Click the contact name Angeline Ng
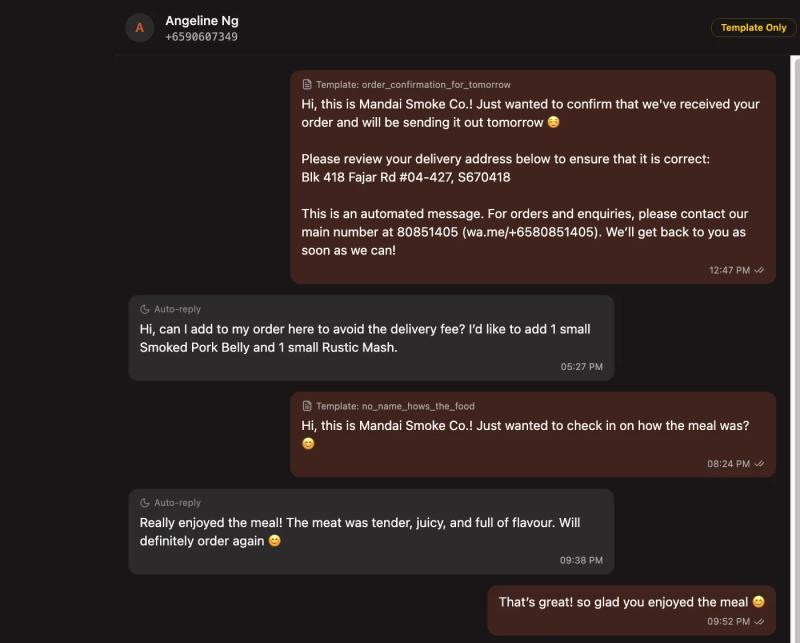 202,21
